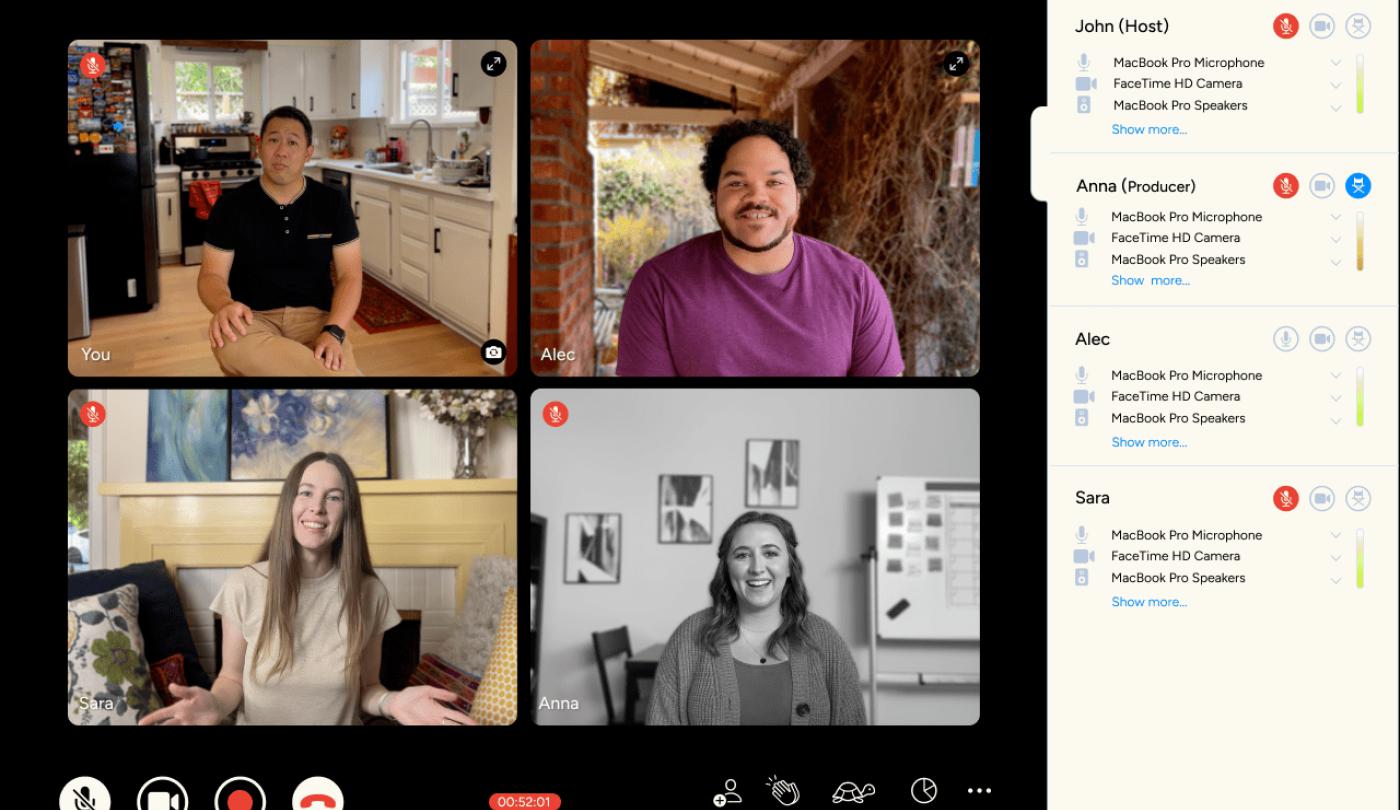Image resolution: width=1400 pixels, height=810 pixels.
Task: Select Anna's grayscale video tile
Action: 755,557
